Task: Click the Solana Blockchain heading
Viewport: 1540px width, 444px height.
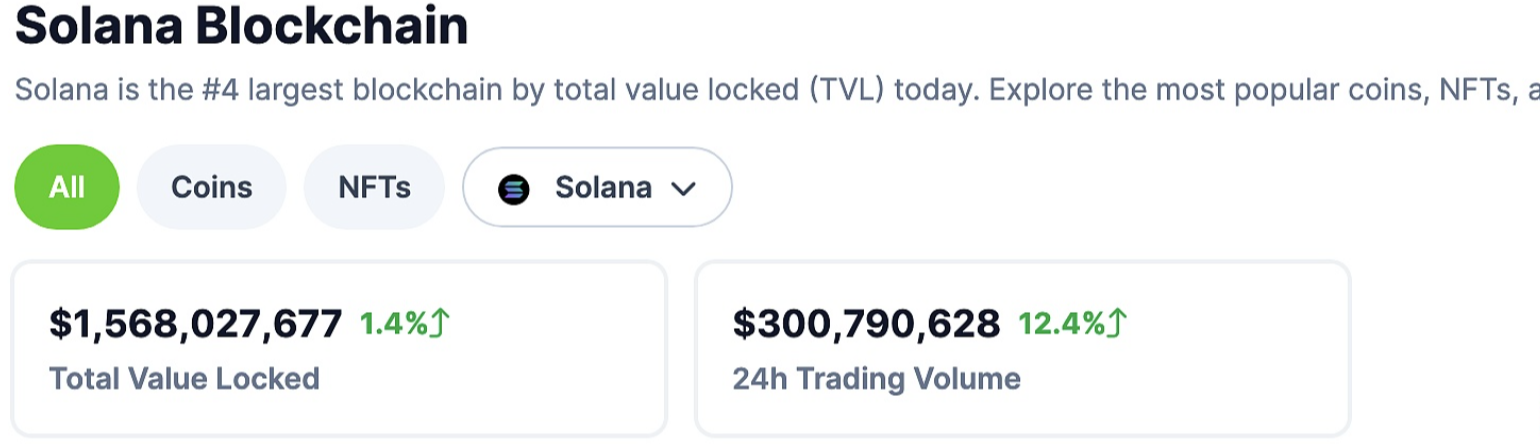Action: 241,27
